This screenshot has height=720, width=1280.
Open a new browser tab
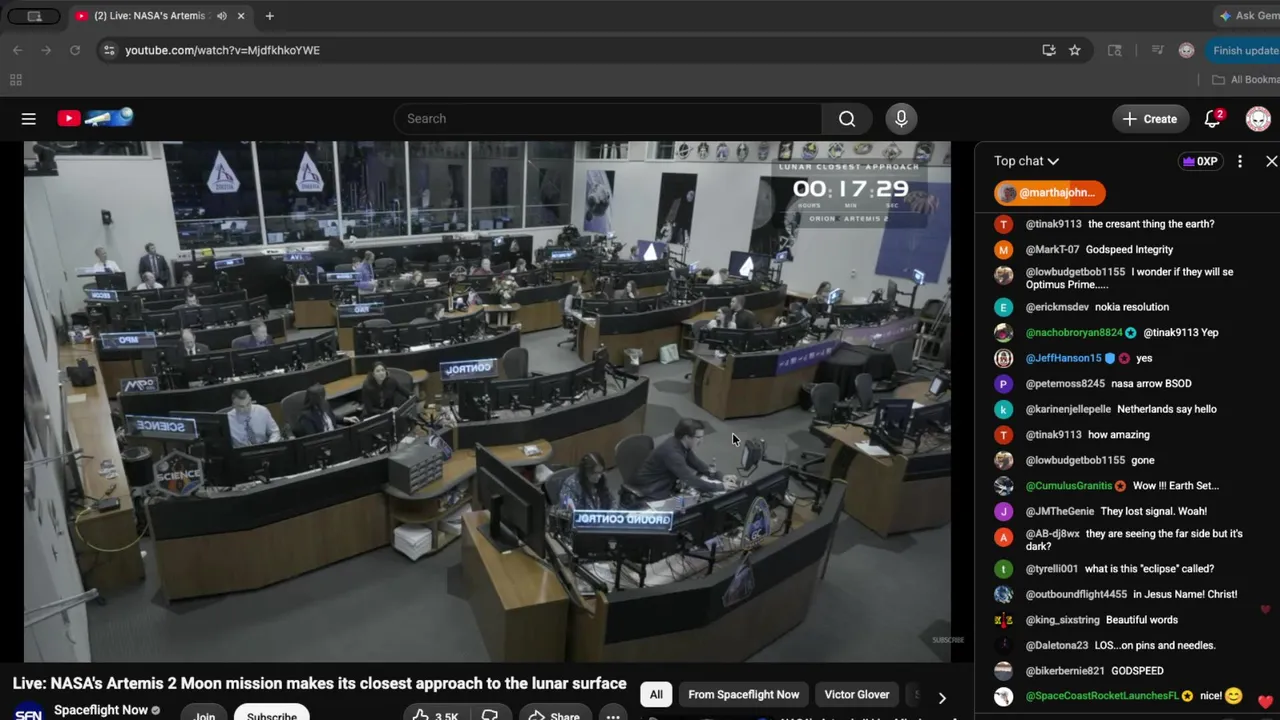[x=269, y=16]
